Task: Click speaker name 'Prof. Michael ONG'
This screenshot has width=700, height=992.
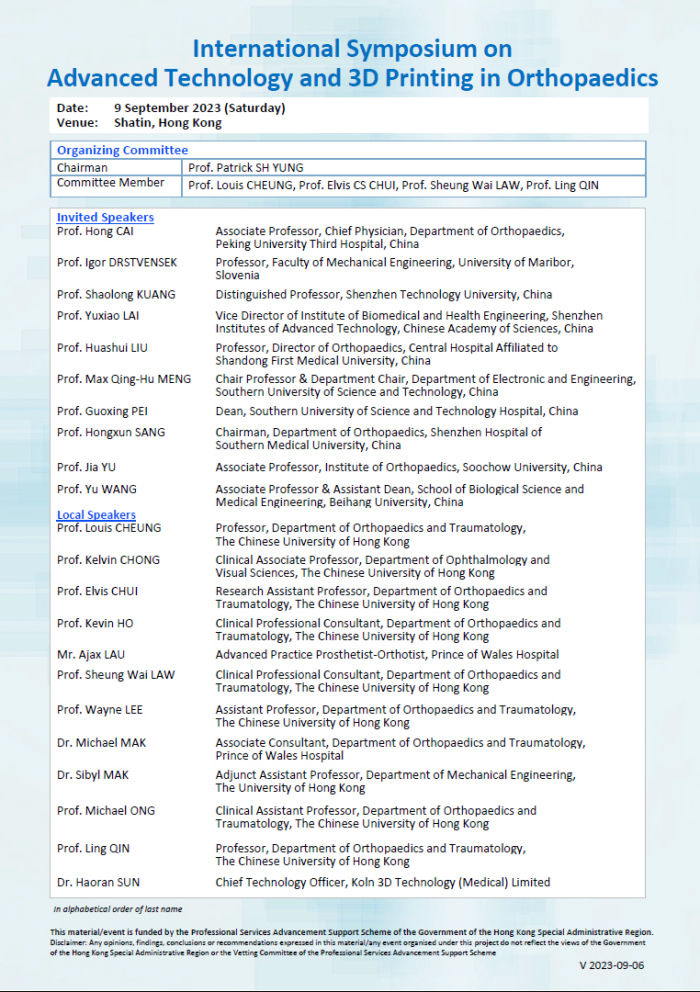Action: click(106, 811)
